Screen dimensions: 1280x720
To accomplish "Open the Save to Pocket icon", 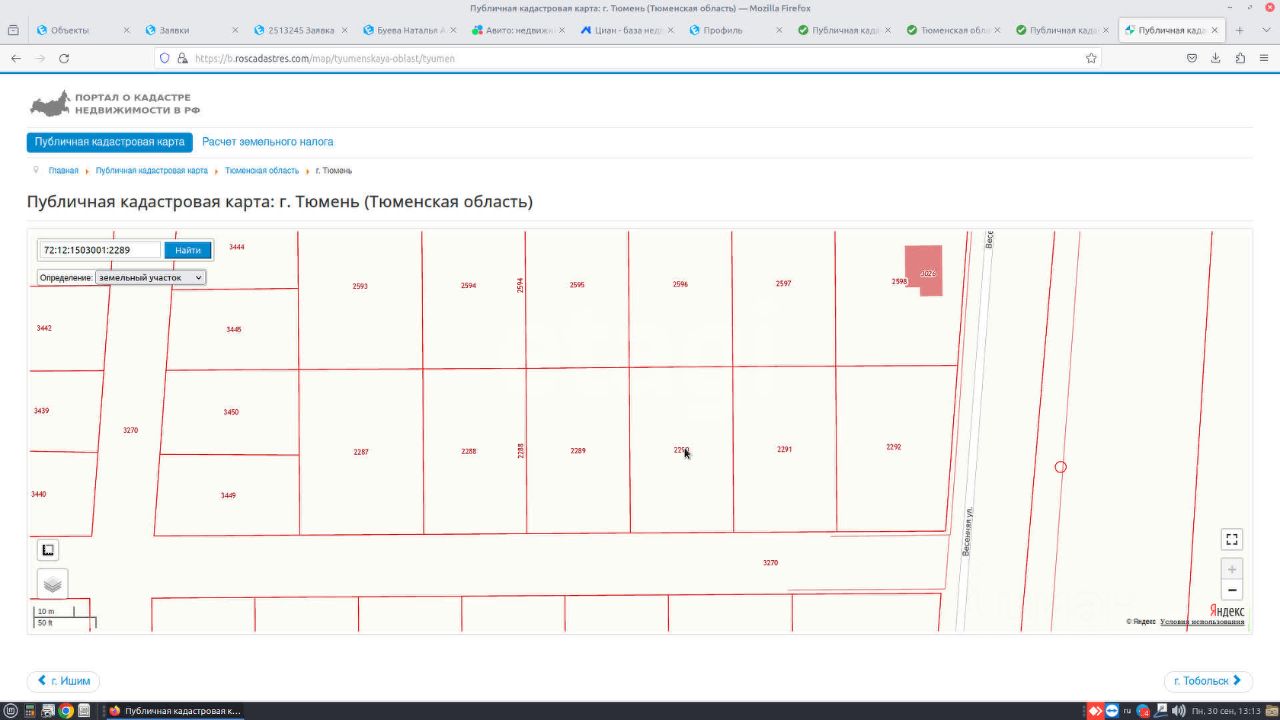I will 1192,58.
